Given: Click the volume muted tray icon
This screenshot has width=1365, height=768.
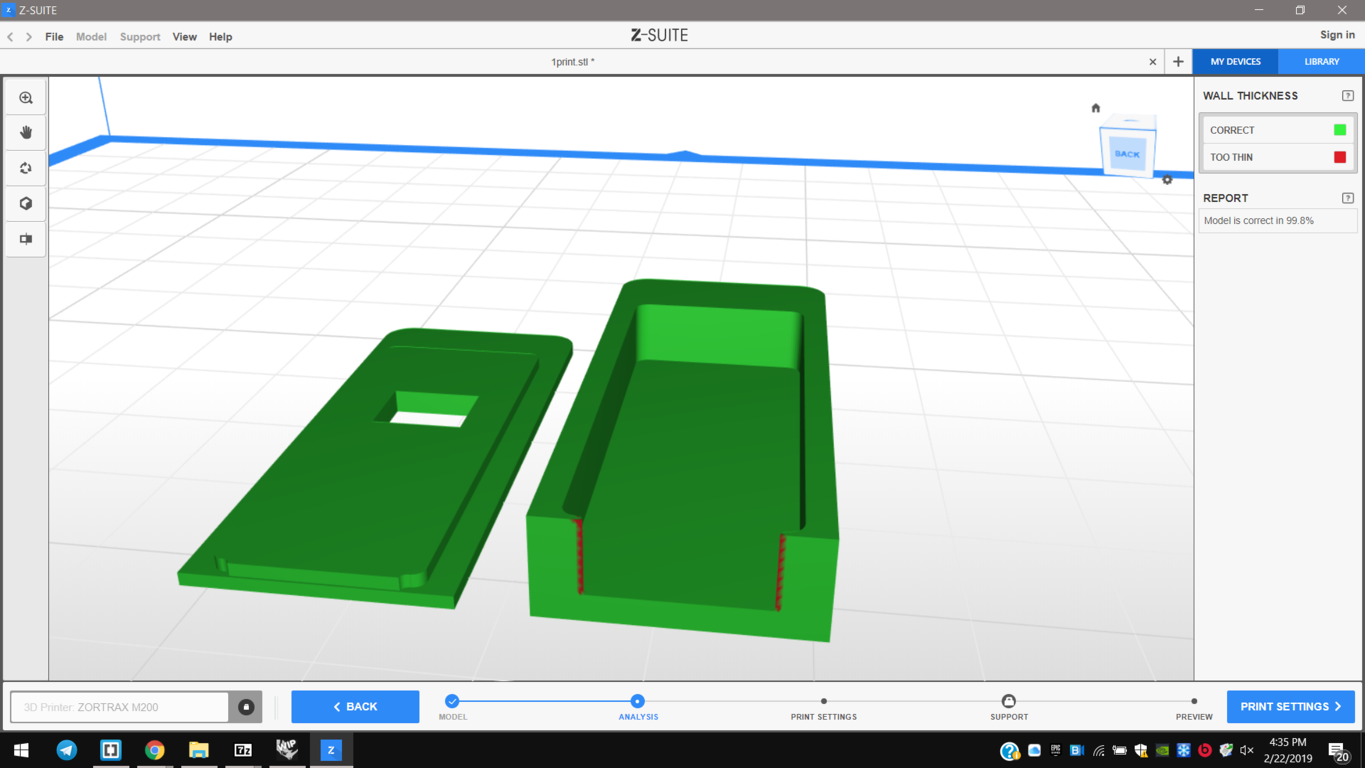Looking at the screenshot, I should pos(1247,750).
